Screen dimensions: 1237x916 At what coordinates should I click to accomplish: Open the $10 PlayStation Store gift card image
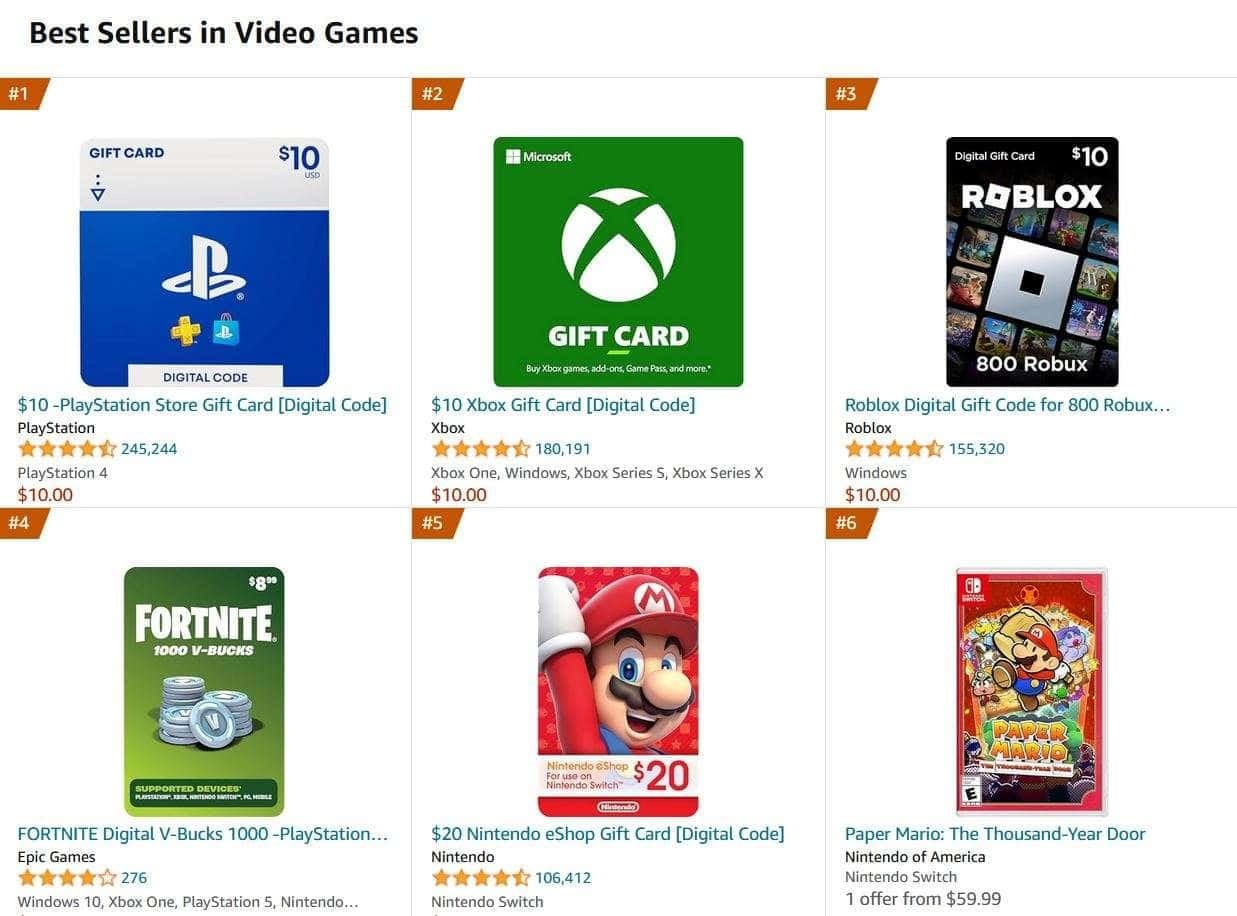[204, 262]
